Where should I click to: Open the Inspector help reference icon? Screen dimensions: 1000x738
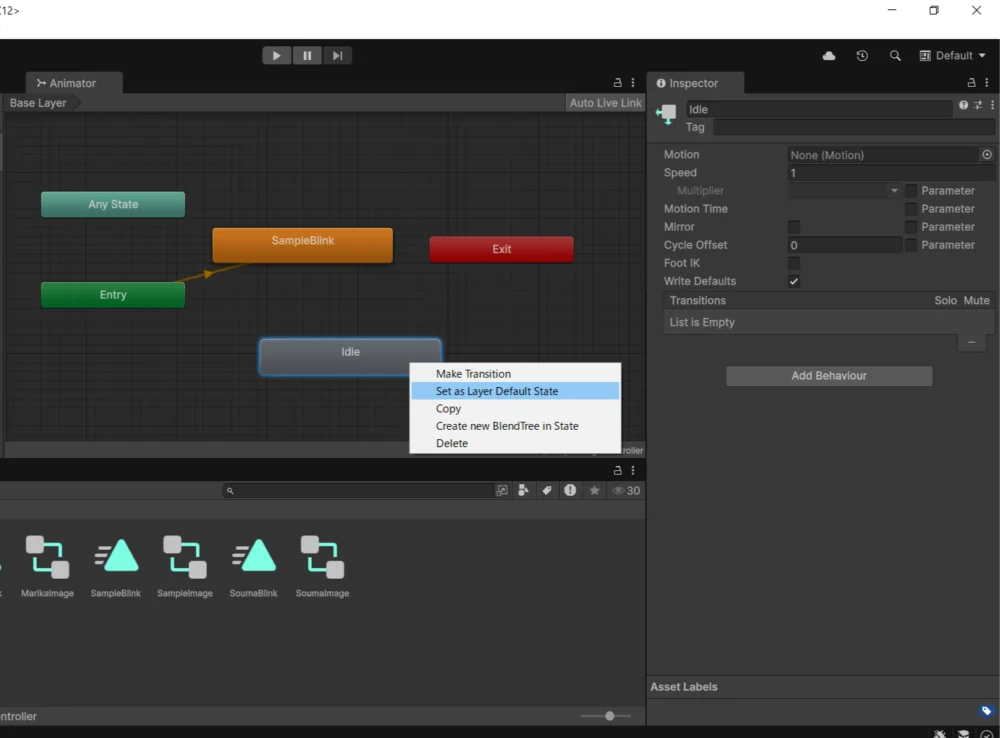963,105
